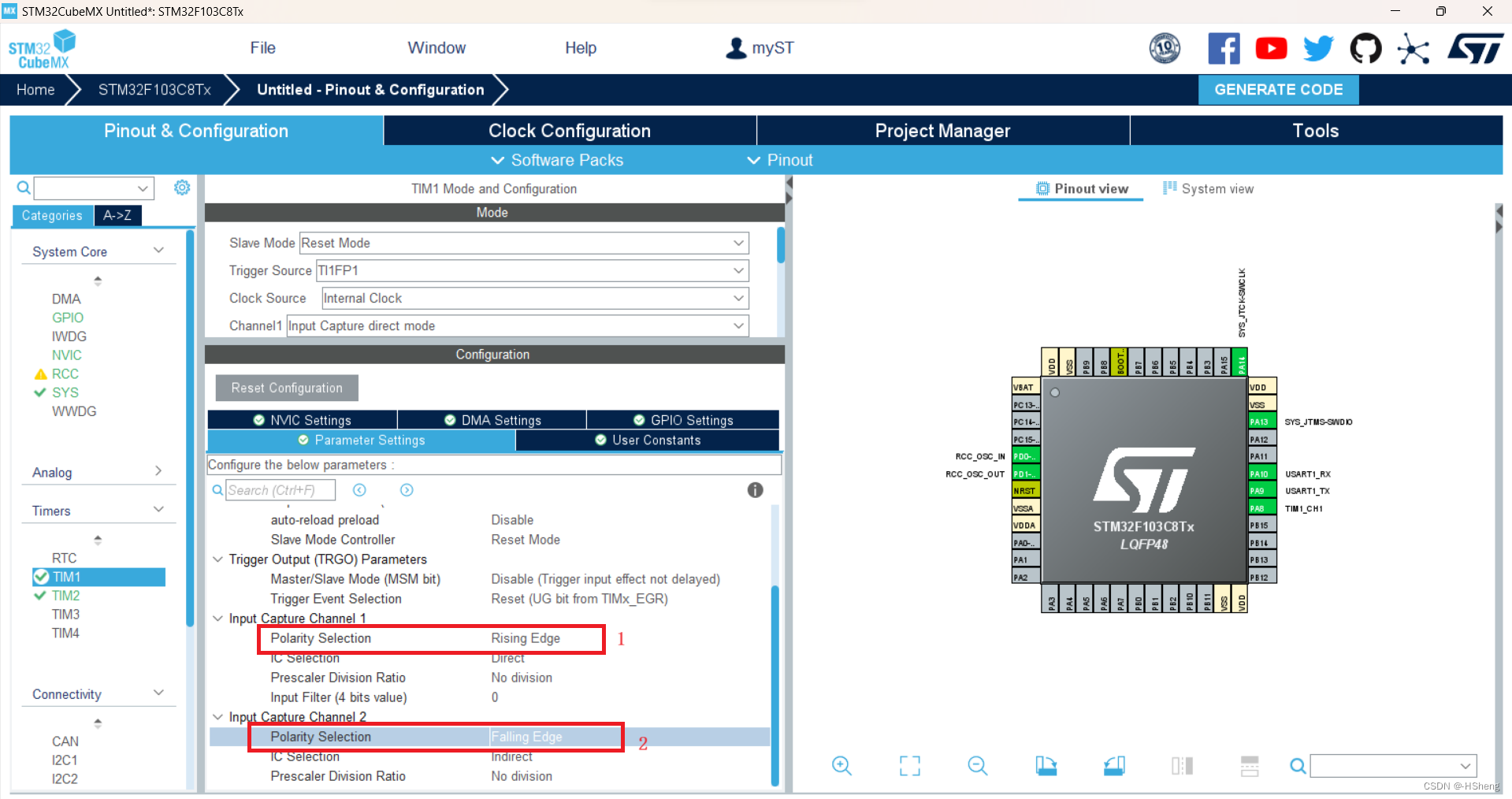Click the parameter search field
This screenshot has height=799, width=1512.
pyautogui.click(x=280, y=490)
